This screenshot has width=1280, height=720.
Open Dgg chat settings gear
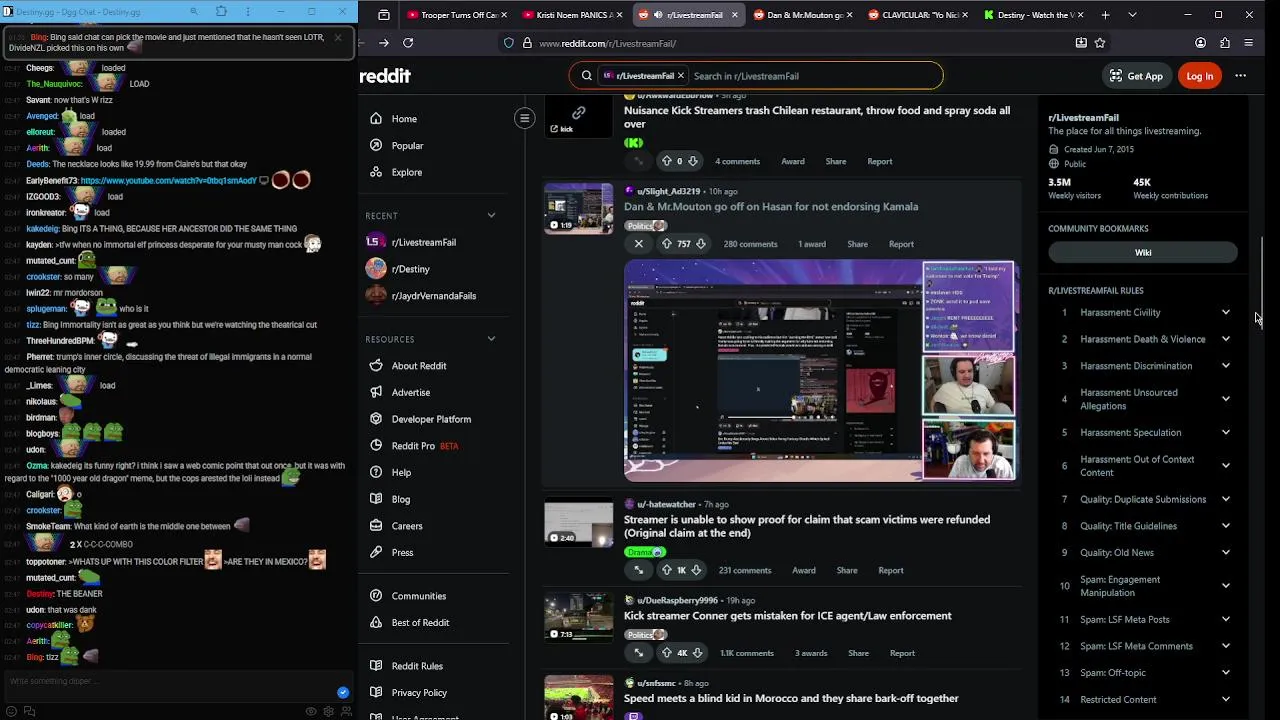pos(329,711)
